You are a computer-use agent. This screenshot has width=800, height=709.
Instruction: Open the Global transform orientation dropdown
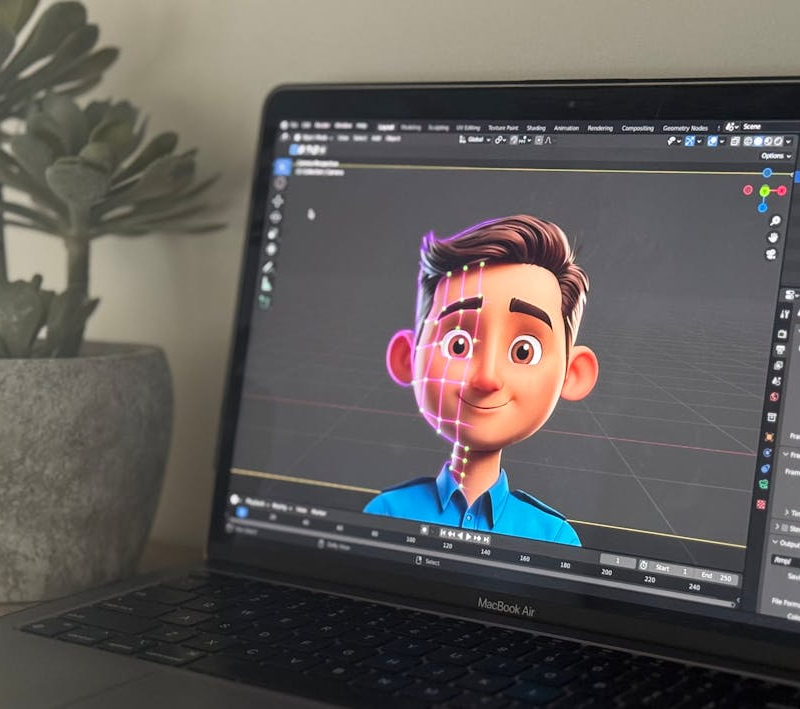474,139
